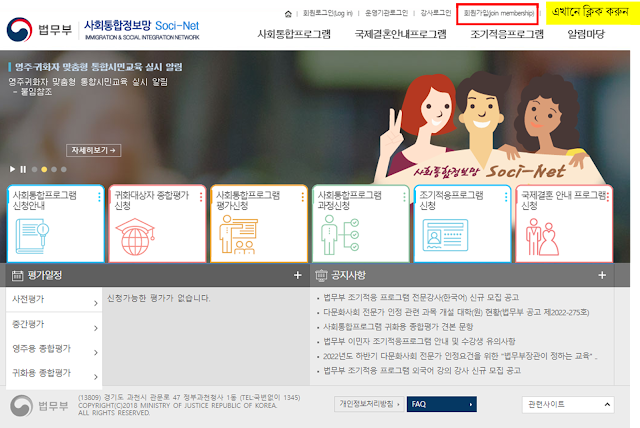The height and width of the screenshot is (428, 640).
Task: Expand the 관련사이트 dropdown
Action: coord(565,404)
